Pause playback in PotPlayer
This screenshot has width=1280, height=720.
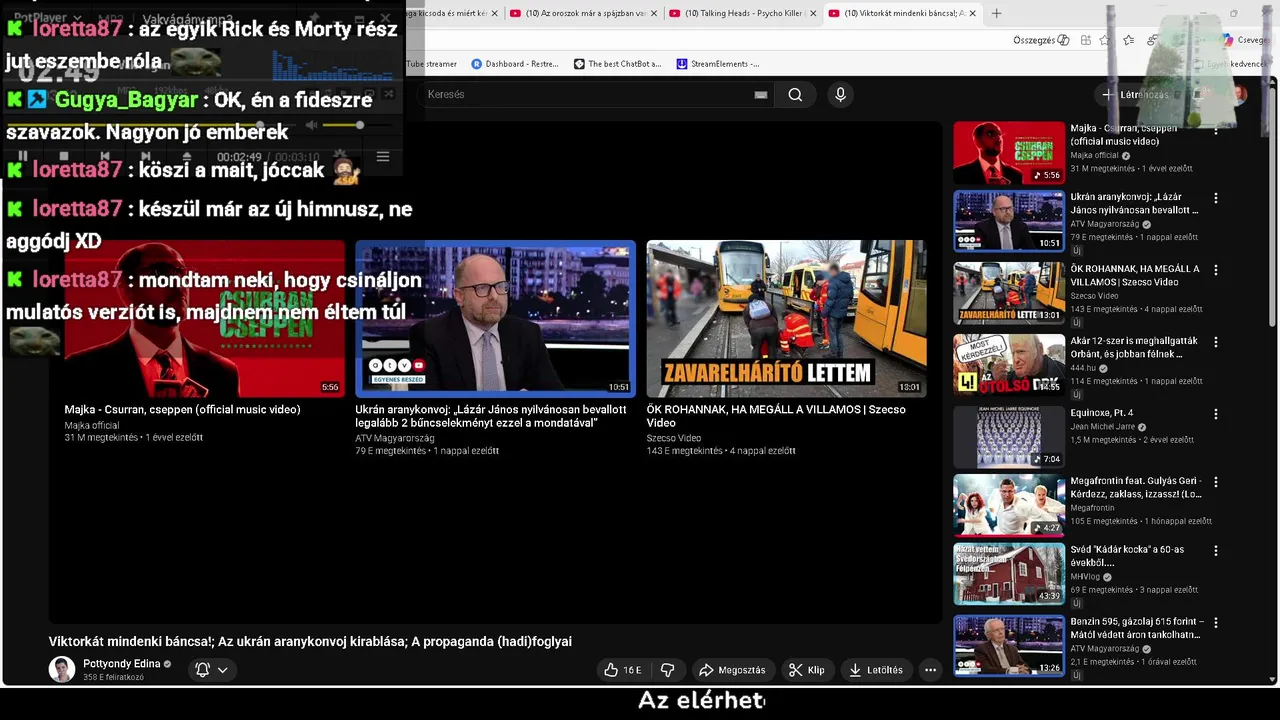[x=22, y=157]
